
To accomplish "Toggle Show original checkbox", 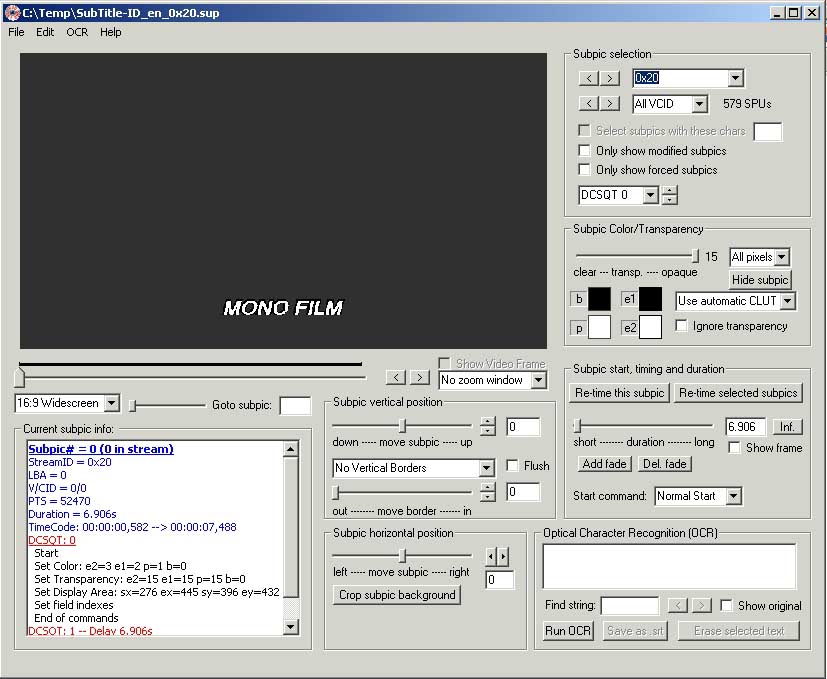I will pyautogui.click(x=726, y=605).
